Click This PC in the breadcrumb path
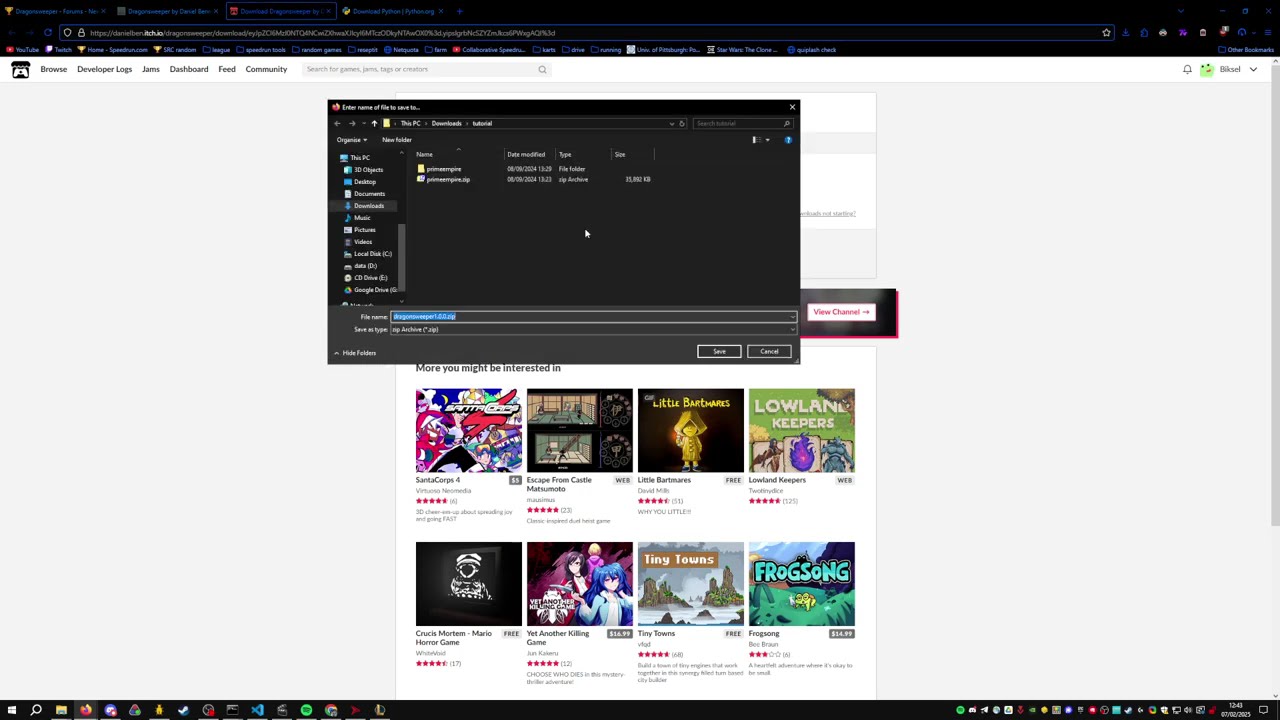Image resolution: width=1280 pixels, height=720 pixels. point(410,123)
